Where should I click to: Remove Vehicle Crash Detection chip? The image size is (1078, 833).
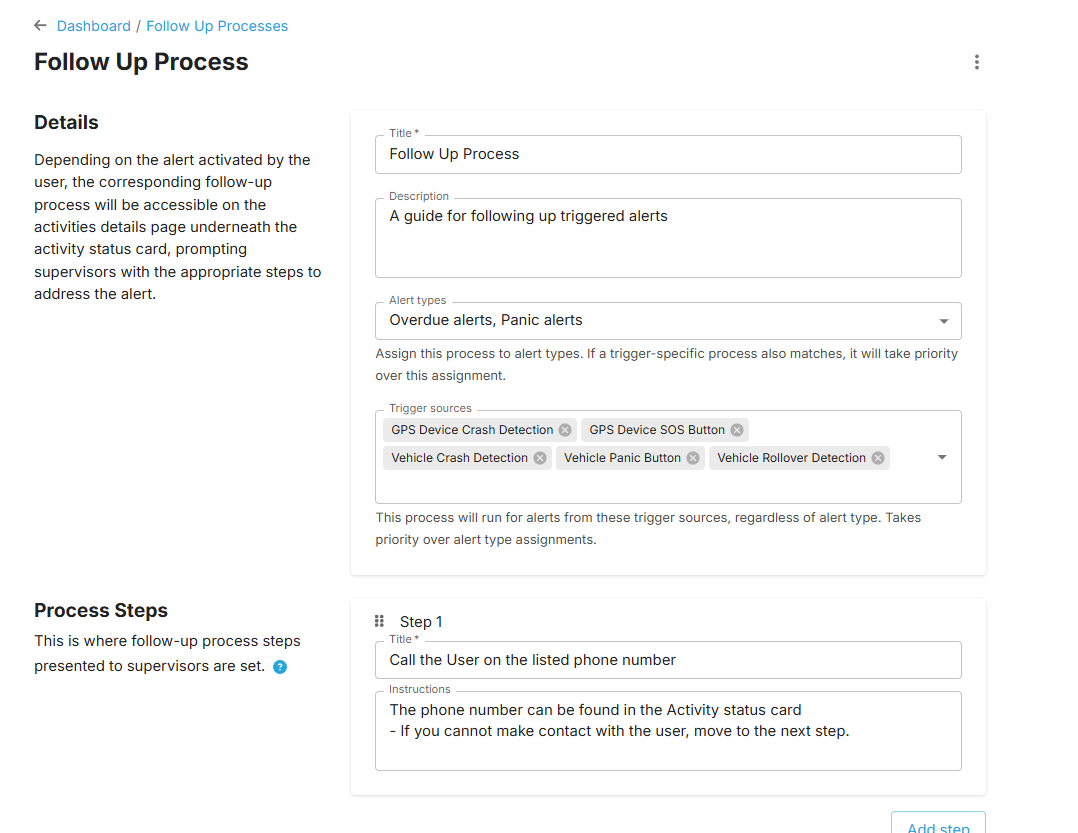click(x=540, y=458)
